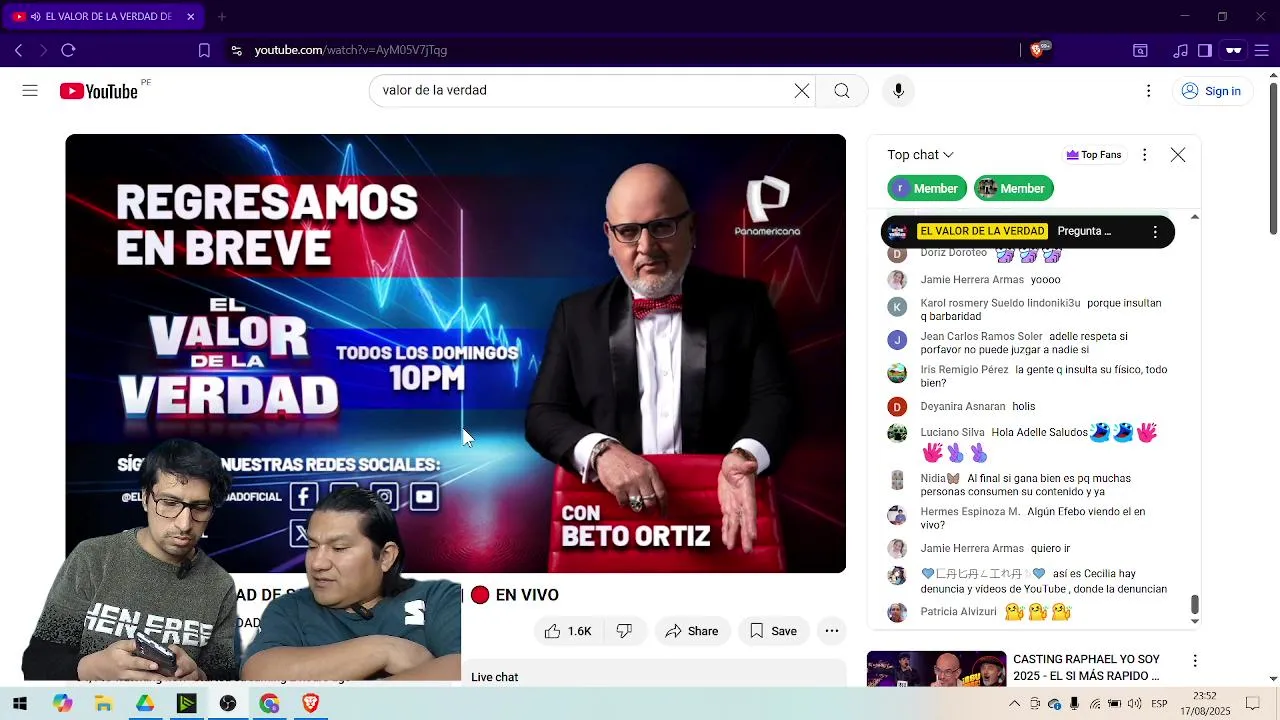Click the Facebook icon in the video
Viewport: 1280px width, 720px height.
(303, 496)
